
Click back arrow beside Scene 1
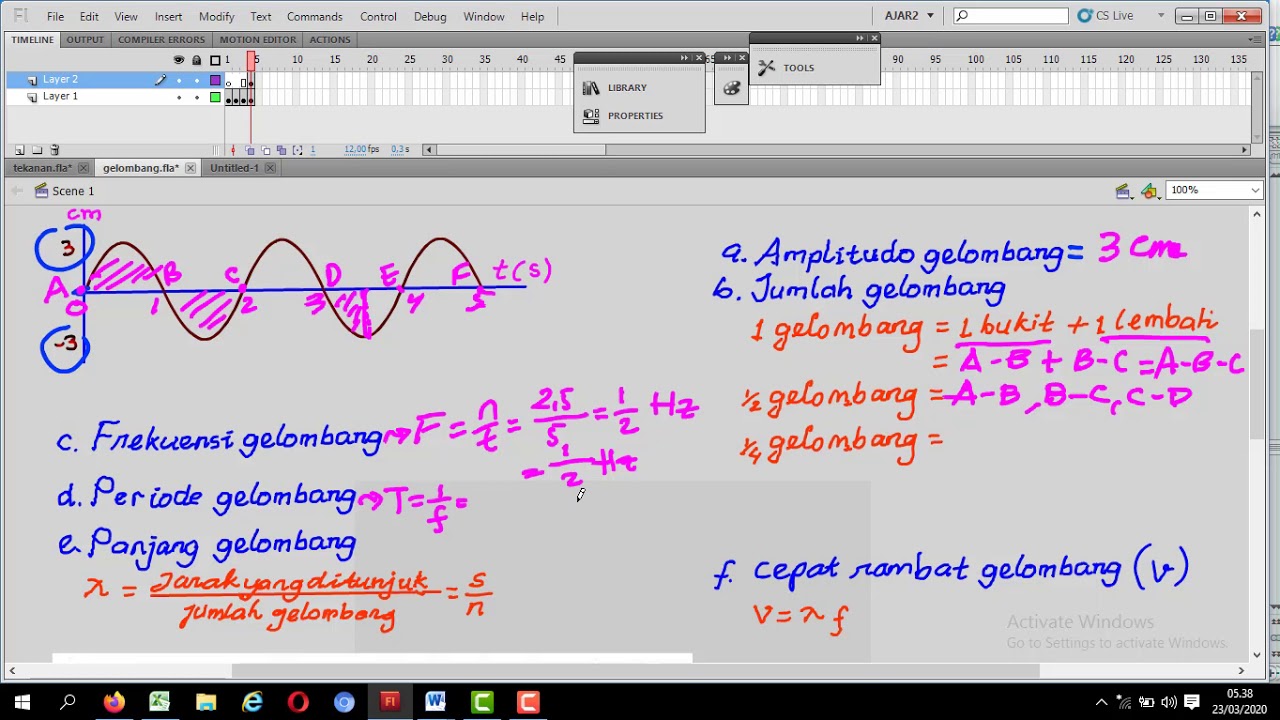17,191
